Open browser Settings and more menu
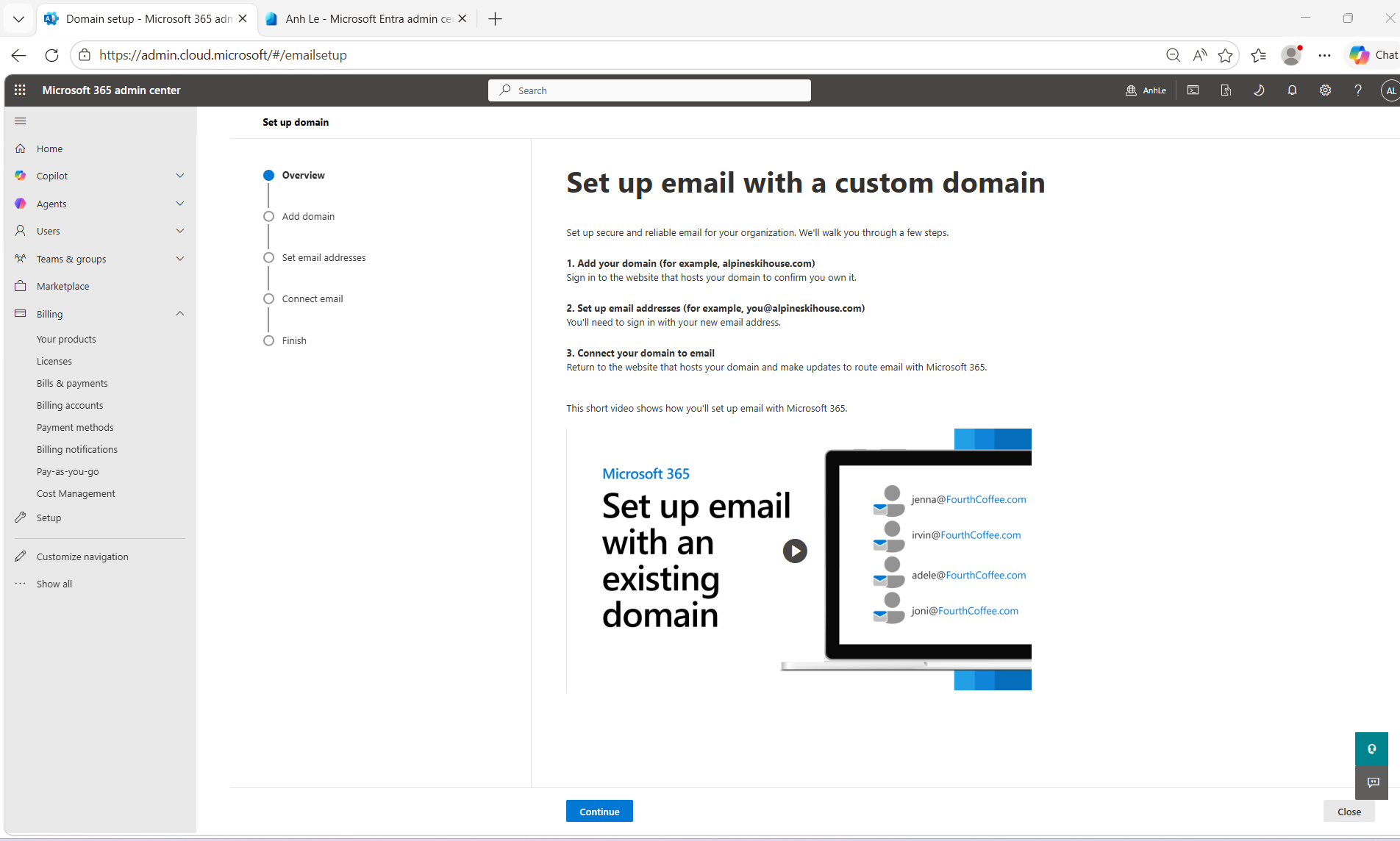The height and width of the screenshot is (841, 1400). coord(1324,55)
